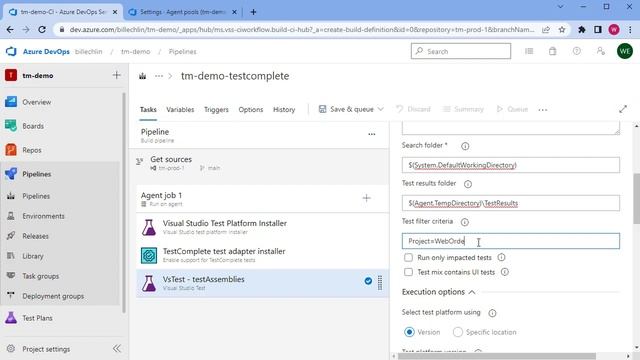Switch to the Variables tab

pyautogui.click(x=180, y=109)
